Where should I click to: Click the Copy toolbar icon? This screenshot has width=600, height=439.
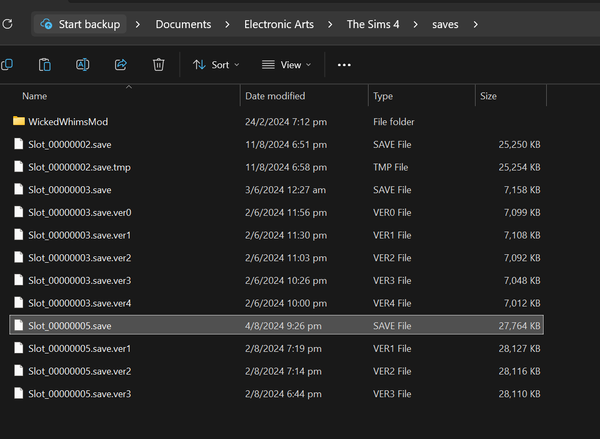tap(7, 65)
